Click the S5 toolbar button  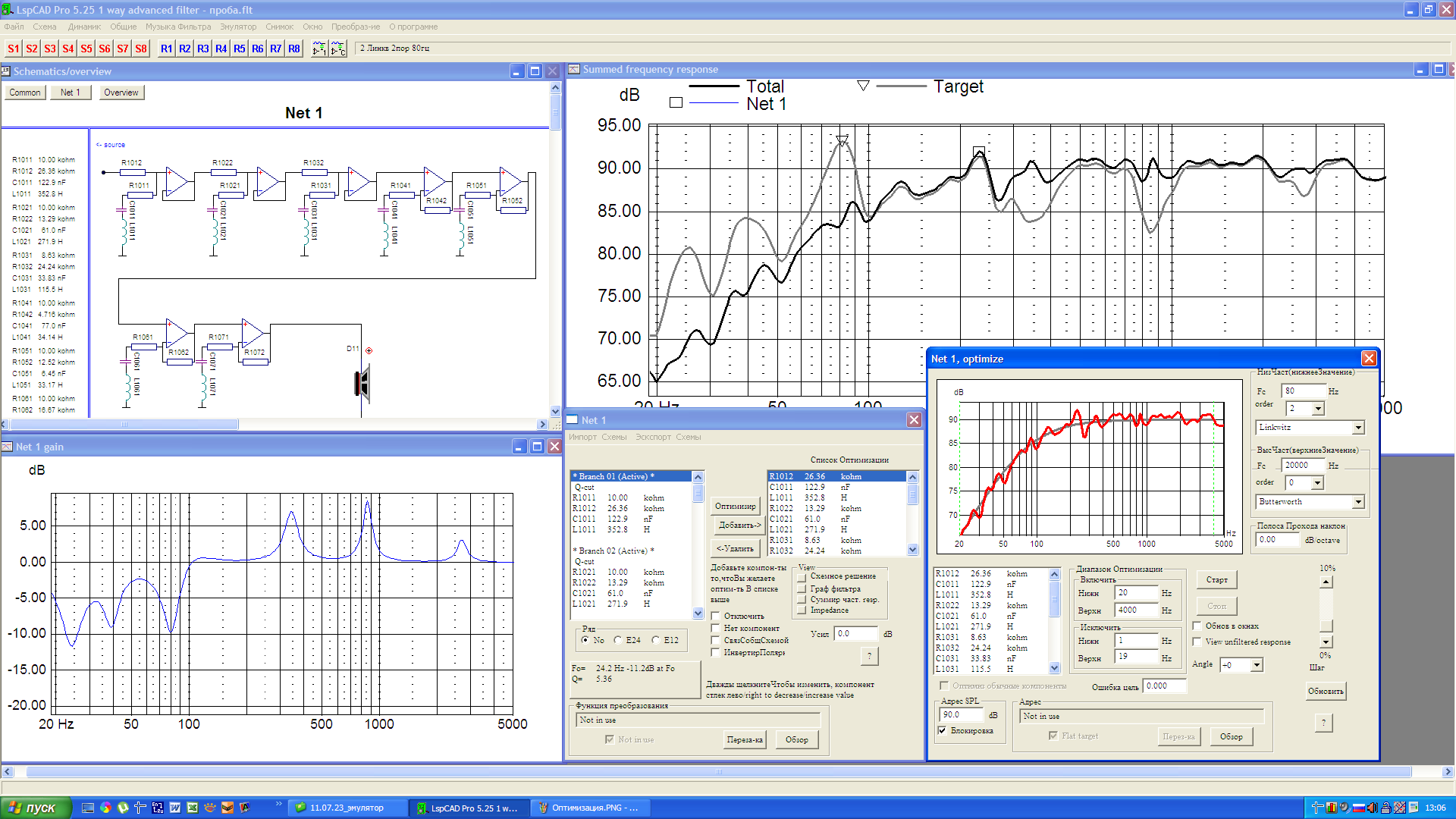pos(86,49)
